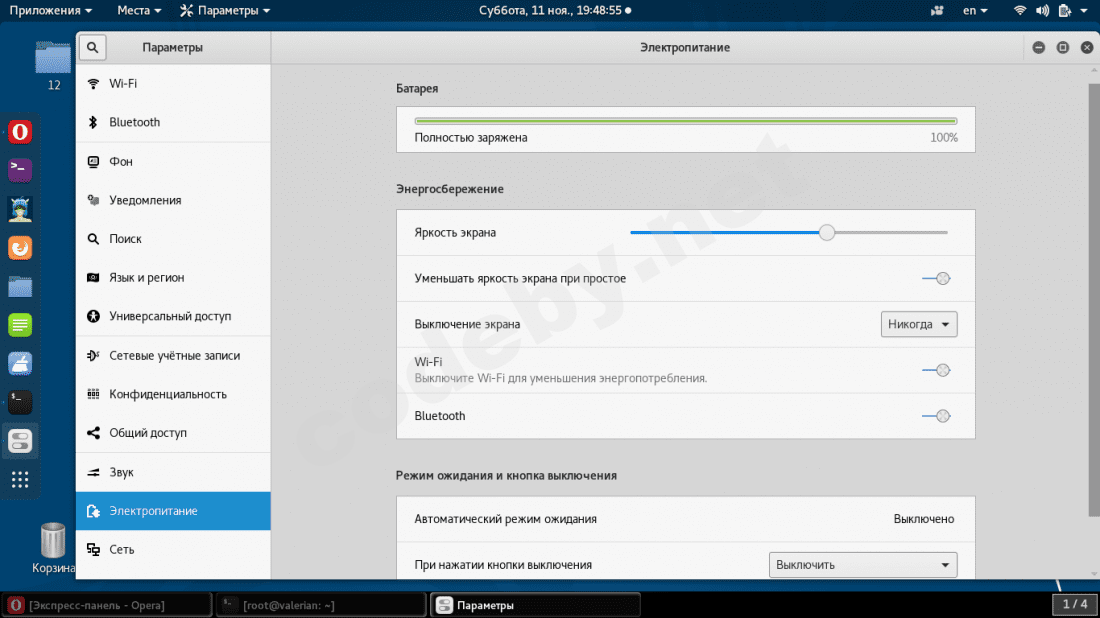Click the battery charge progress bar

coord(685,121)
